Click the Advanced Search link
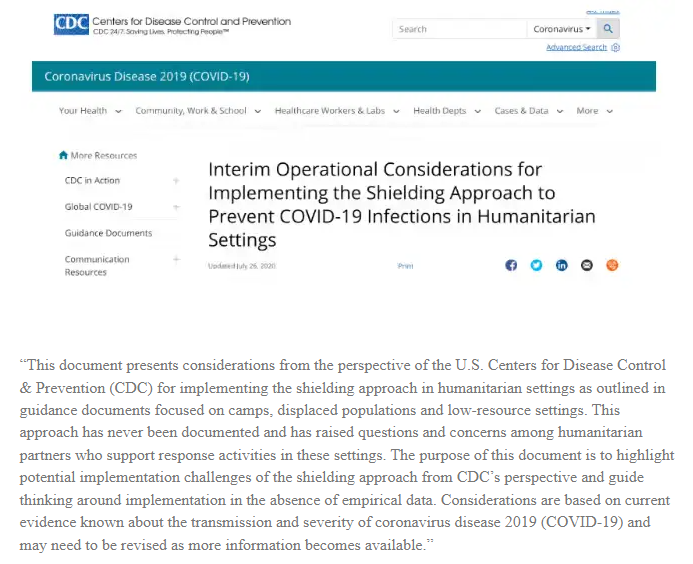 (x=576, y=47)
